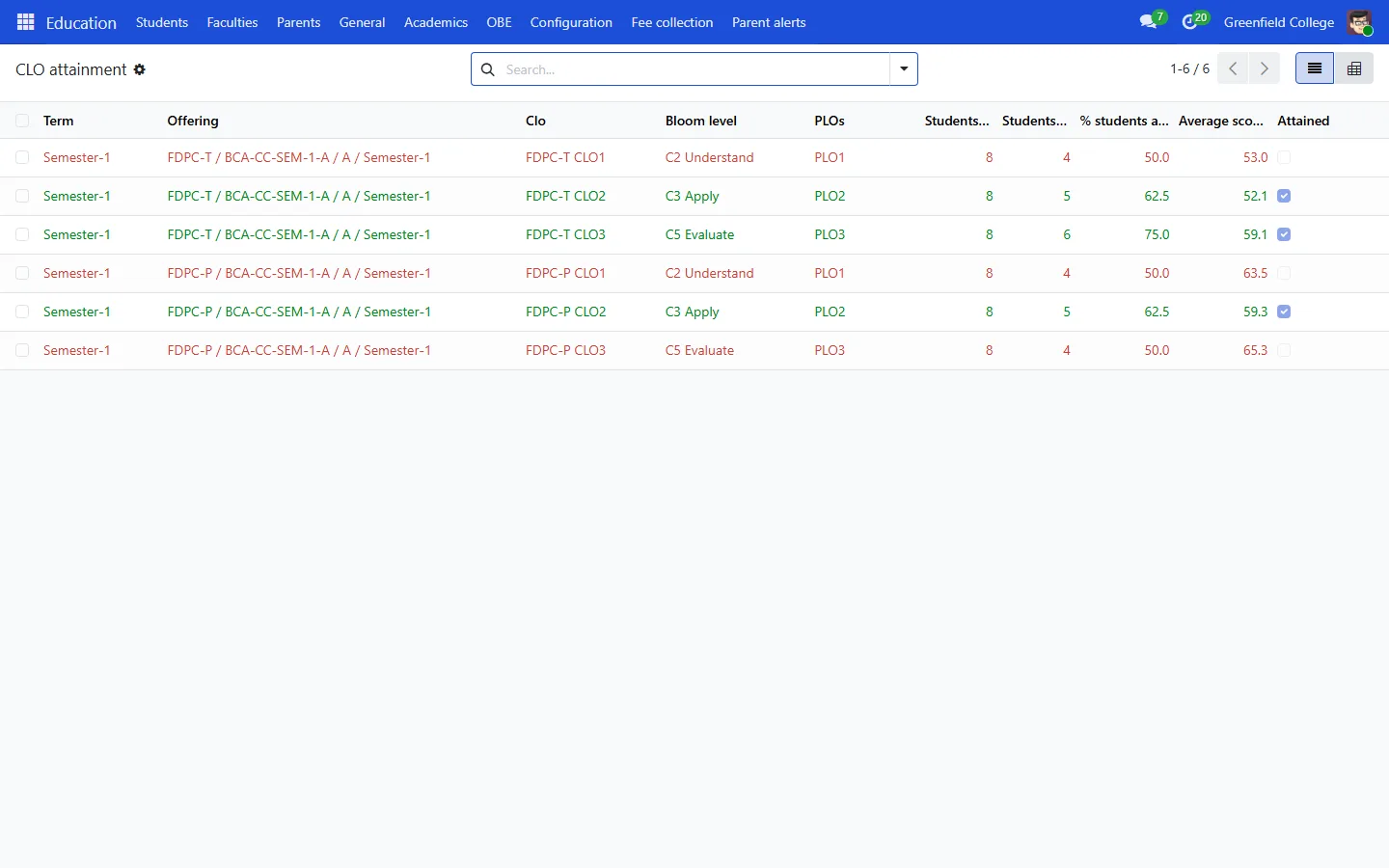1389x868 pixels.
Task: Click the 65.3 average score cell
Action: tap(1255, 350)
